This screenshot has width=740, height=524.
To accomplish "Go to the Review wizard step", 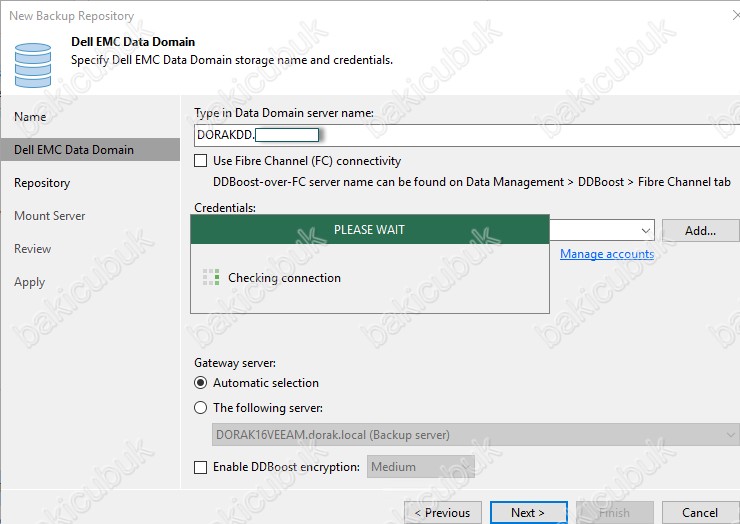I will coord(33,249).
